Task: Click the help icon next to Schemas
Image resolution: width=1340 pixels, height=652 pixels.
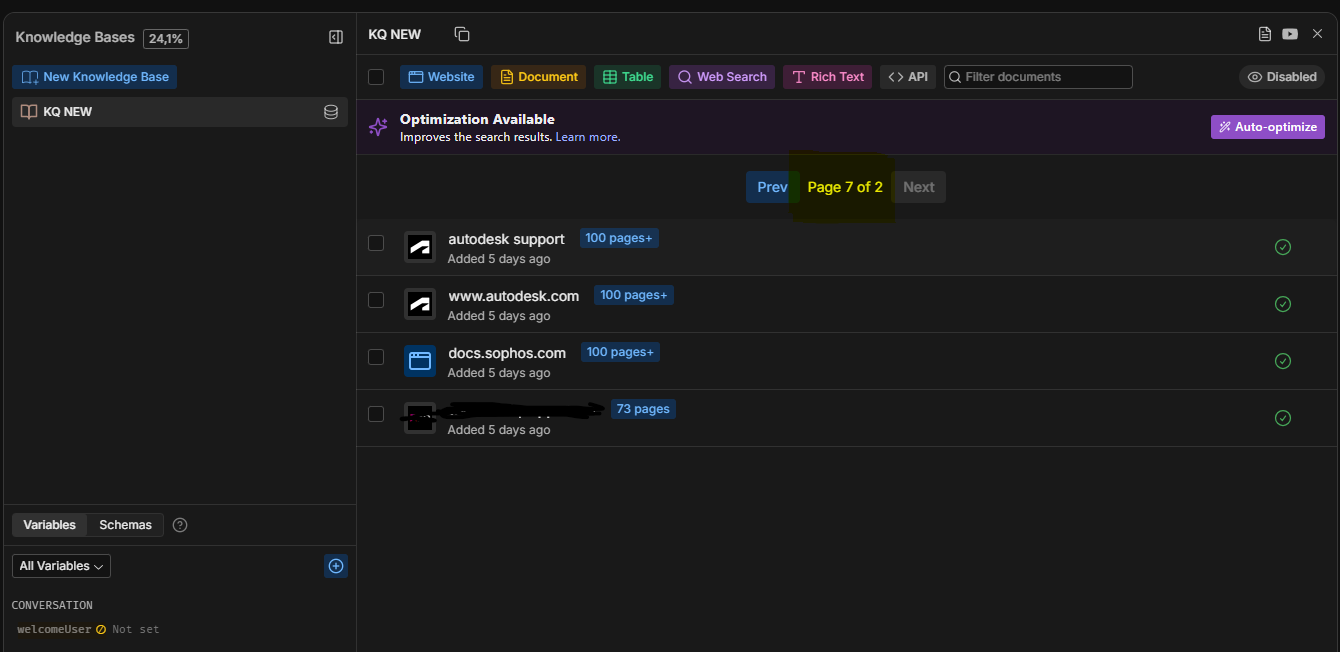Action: point(180,525)
